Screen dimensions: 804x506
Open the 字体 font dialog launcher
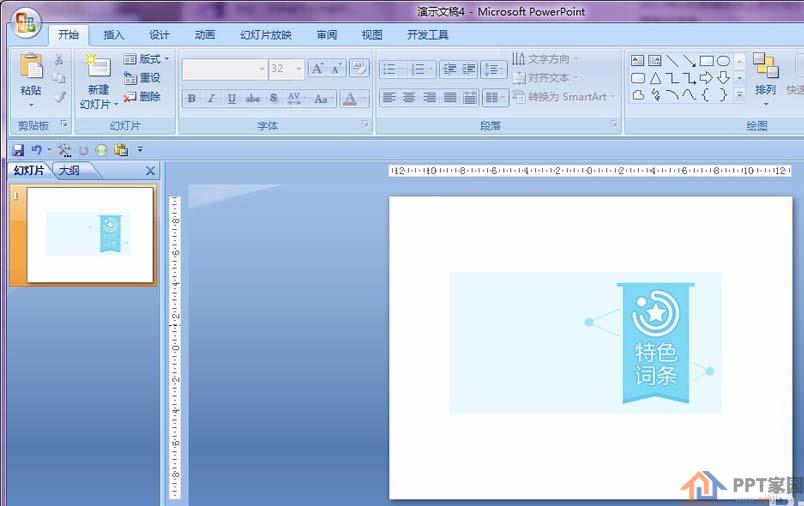(x=365, y=124)
